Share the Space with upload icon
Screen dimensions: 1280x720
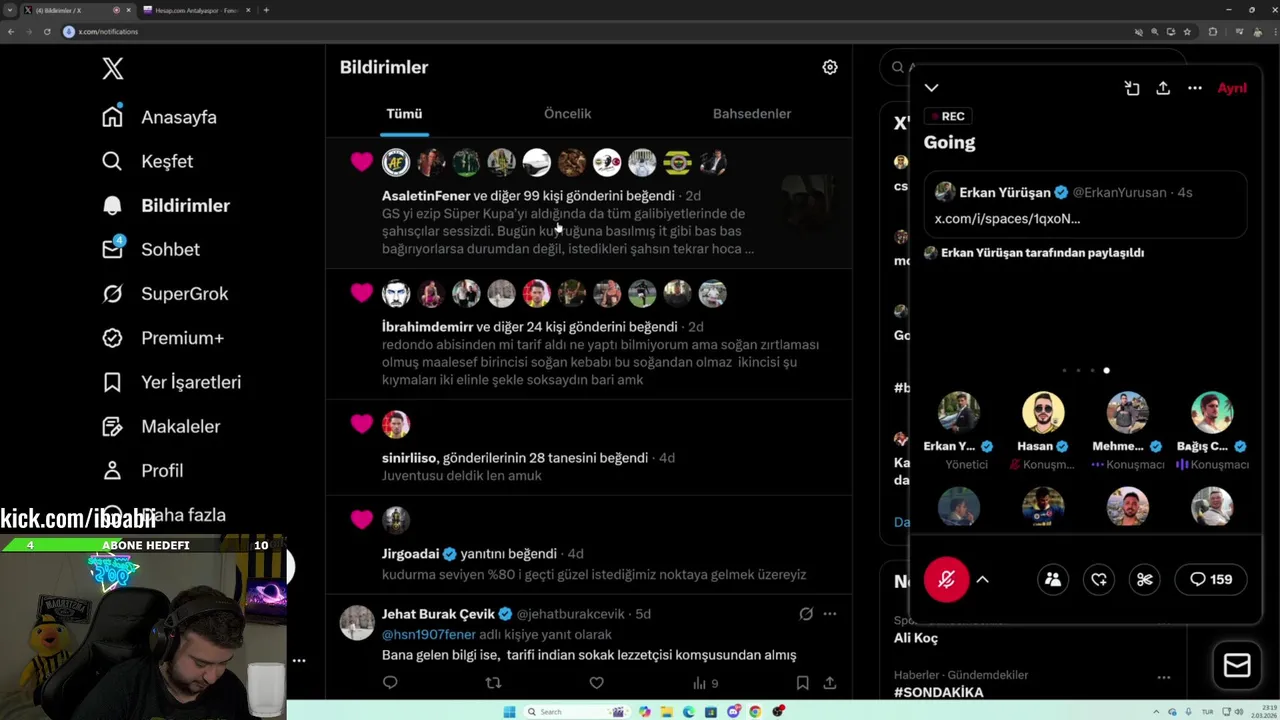(1163, 88)
